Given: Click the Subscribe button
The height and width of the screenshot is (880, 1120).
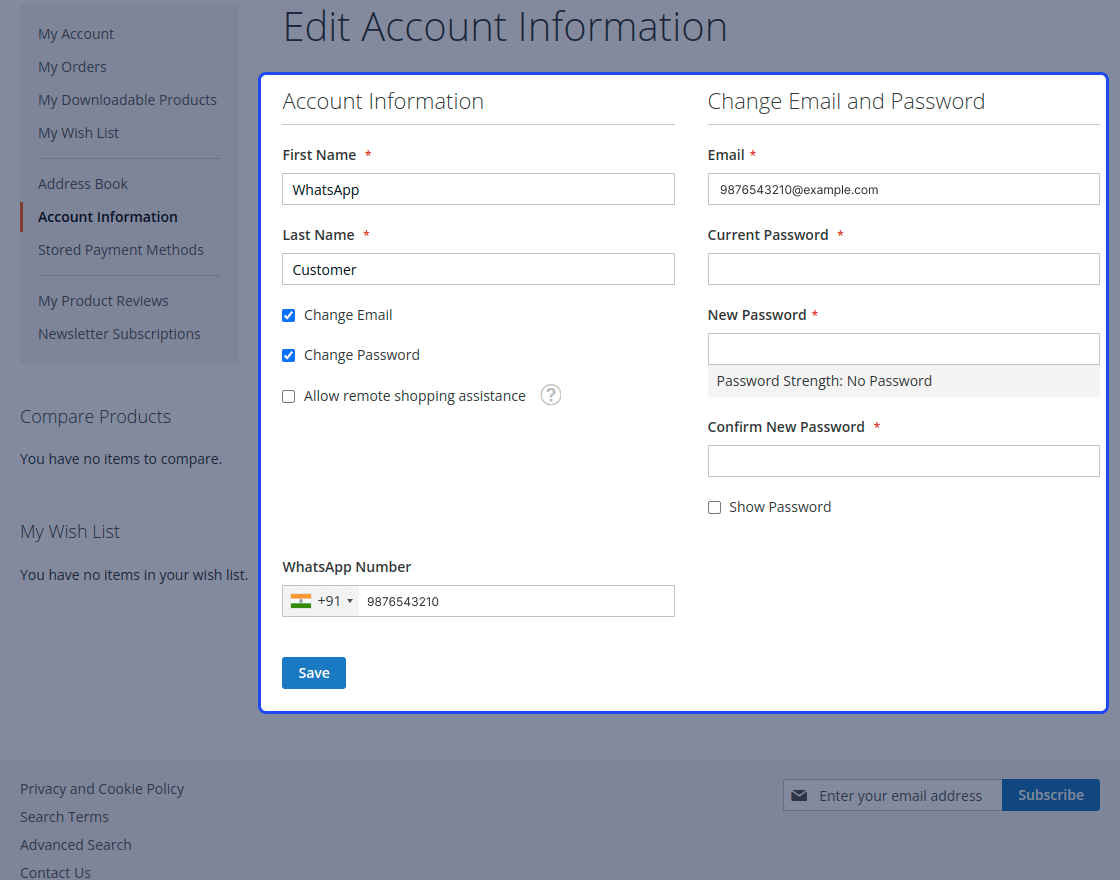Looking at the screenshot, I should 1051,795.
